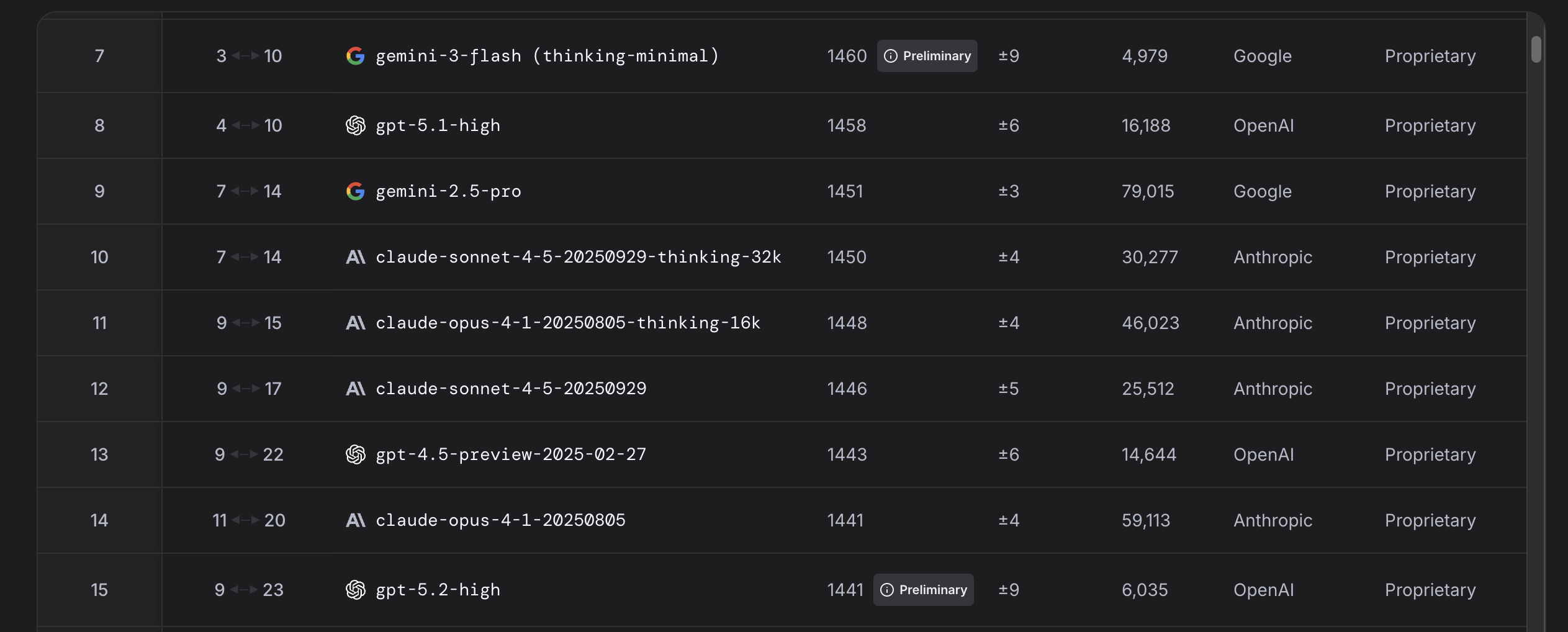Click Google logo beside gemini-2.5-pro
The height and width of the screenshot is (632, 1568).
(x=355, y=191)
